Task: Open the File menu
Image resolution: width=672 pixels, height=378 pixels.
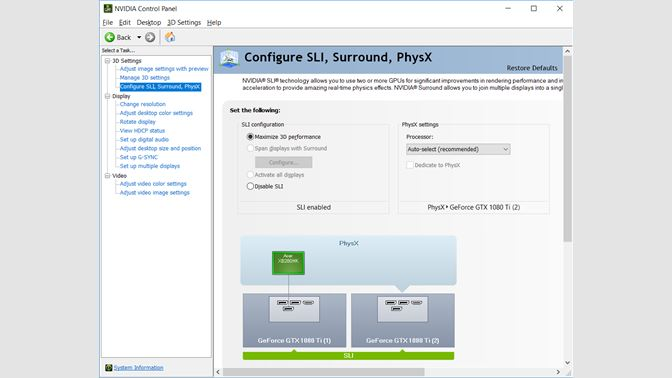Action: [108, 22]
